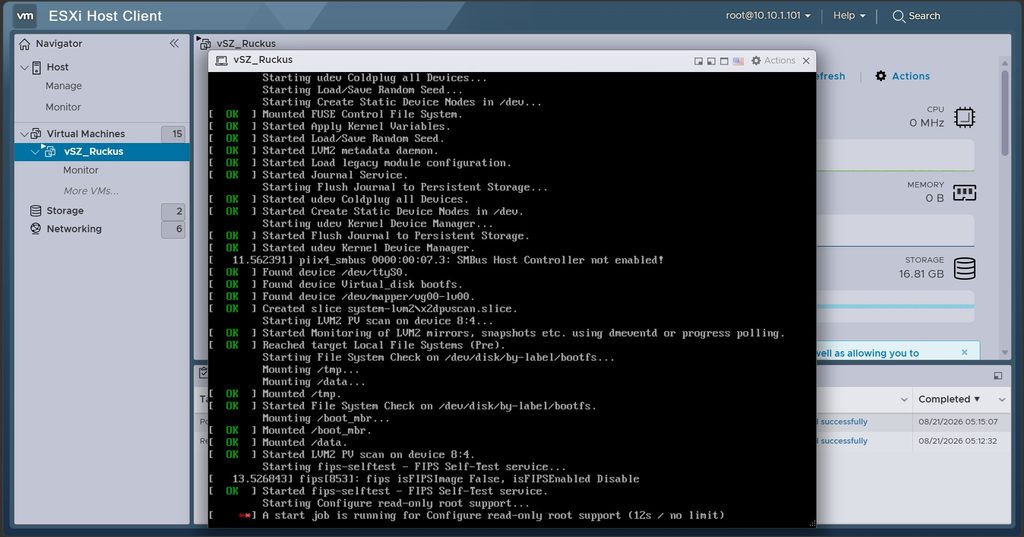Click scrollbar down arrow in main panel
1024x537 pixels.
(x=1005, y=353)
